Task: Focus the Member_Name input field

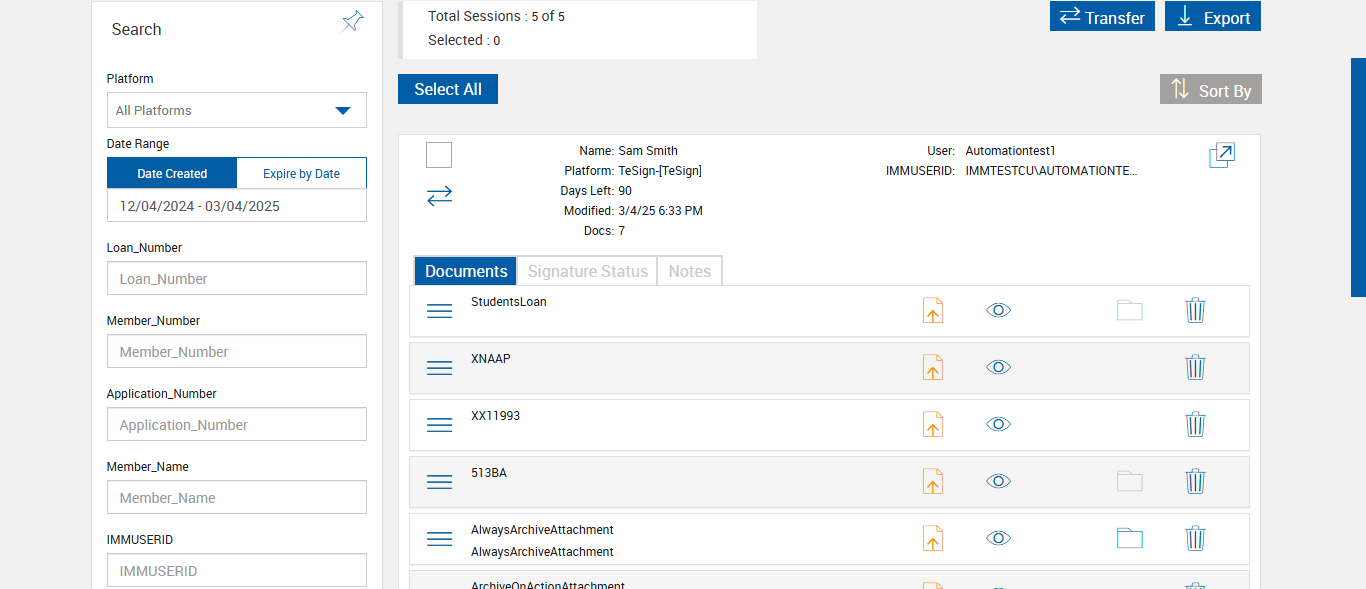Action: tap(237, 497)
